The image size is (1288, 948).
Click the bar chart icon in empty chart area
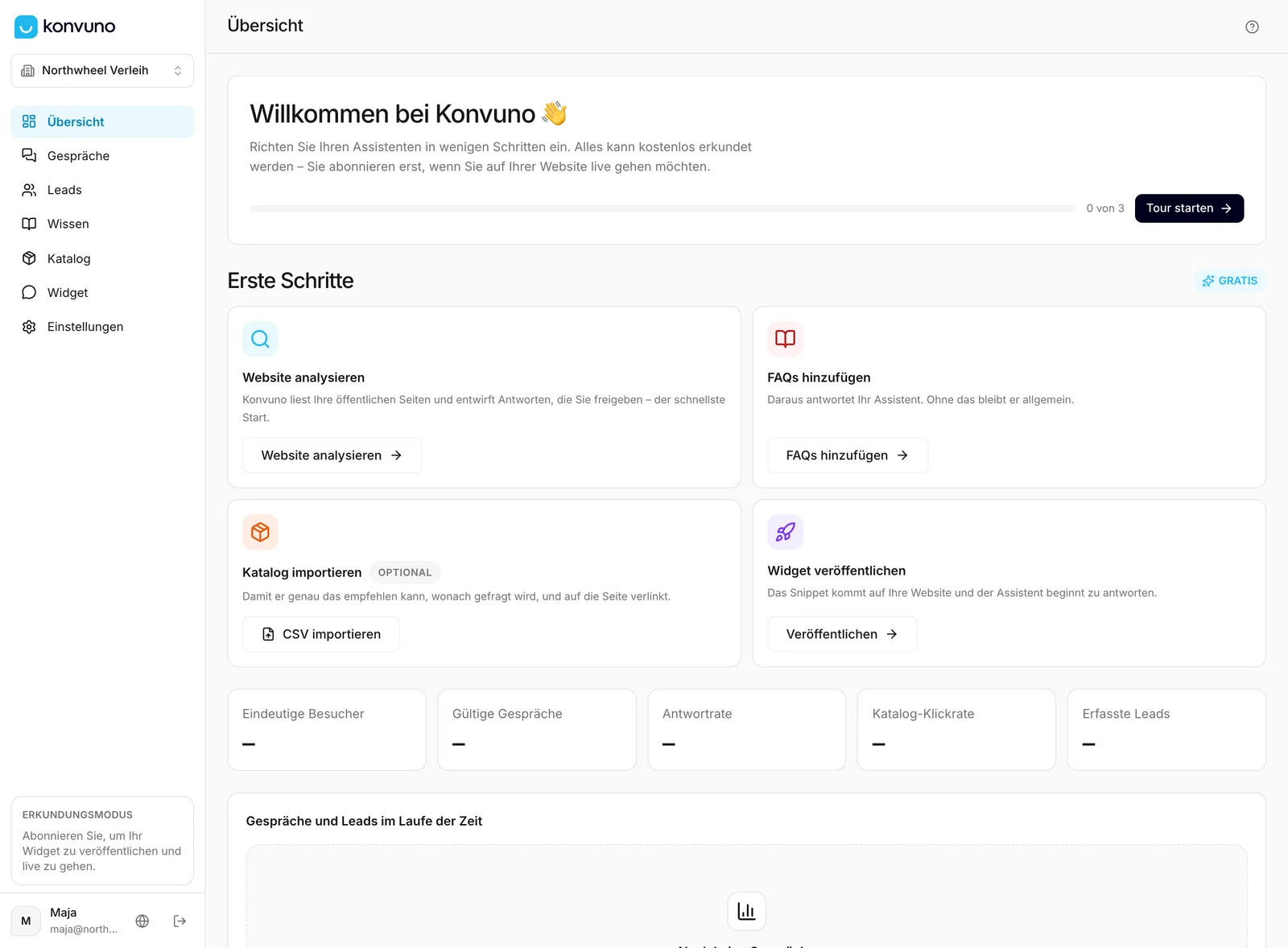coord(746,911)
